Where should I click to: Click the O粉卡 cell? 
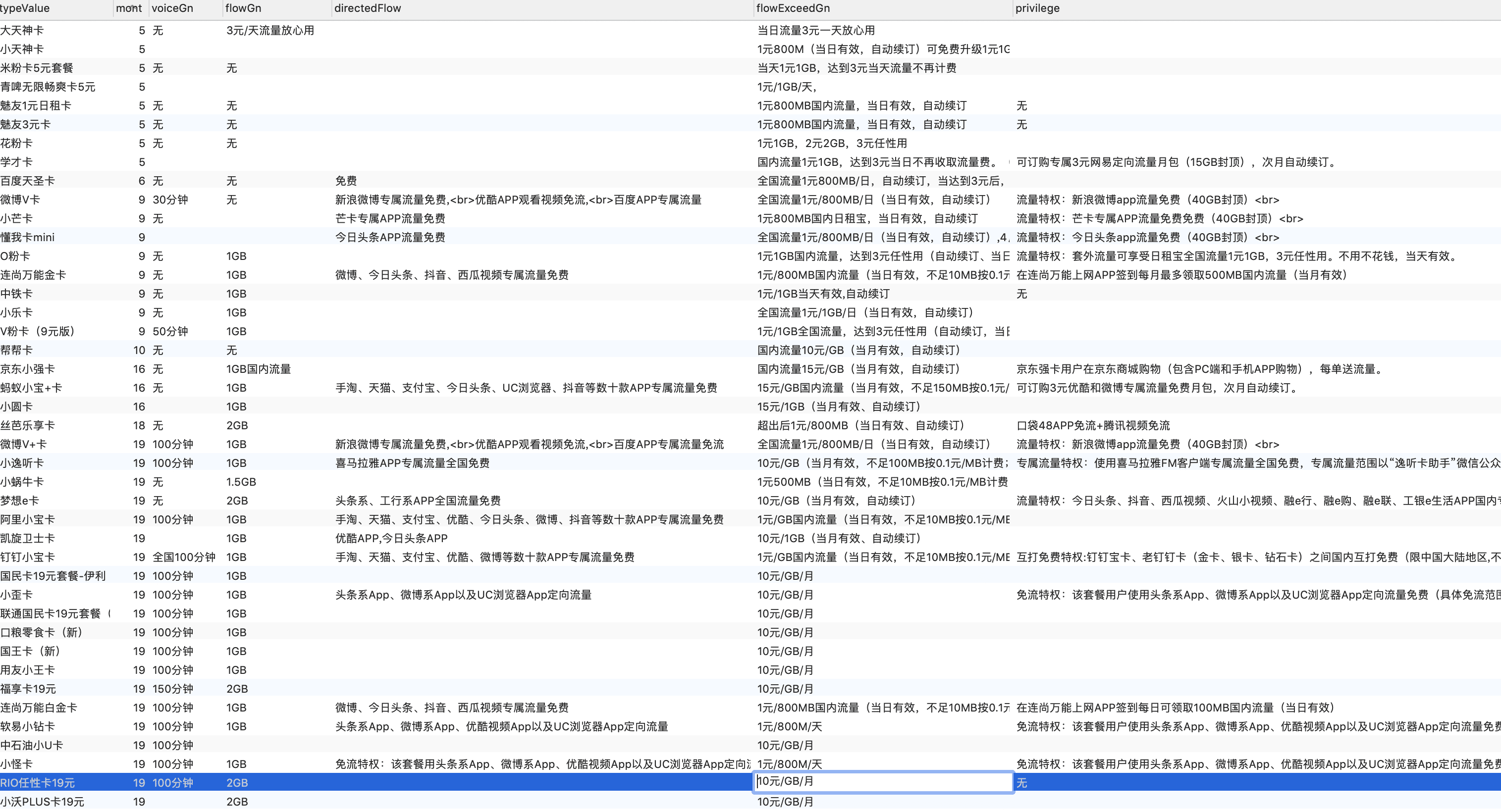15,255
